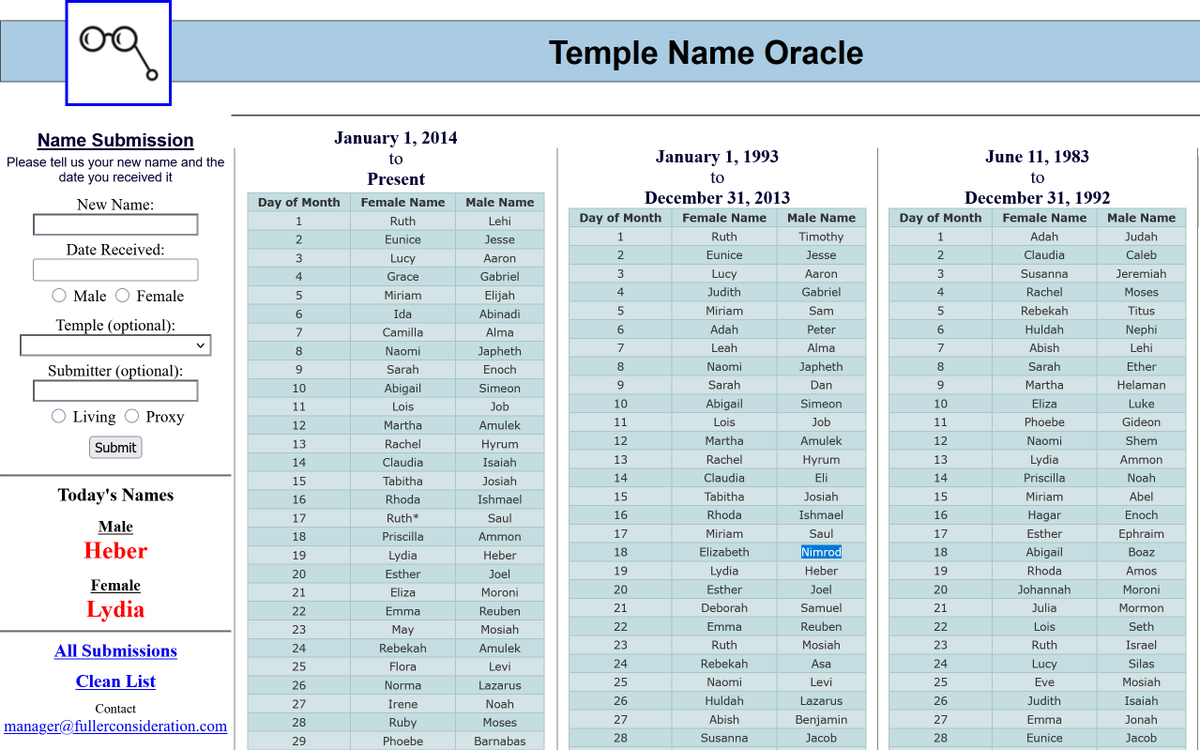Click Benjamin male name cell

821,719
